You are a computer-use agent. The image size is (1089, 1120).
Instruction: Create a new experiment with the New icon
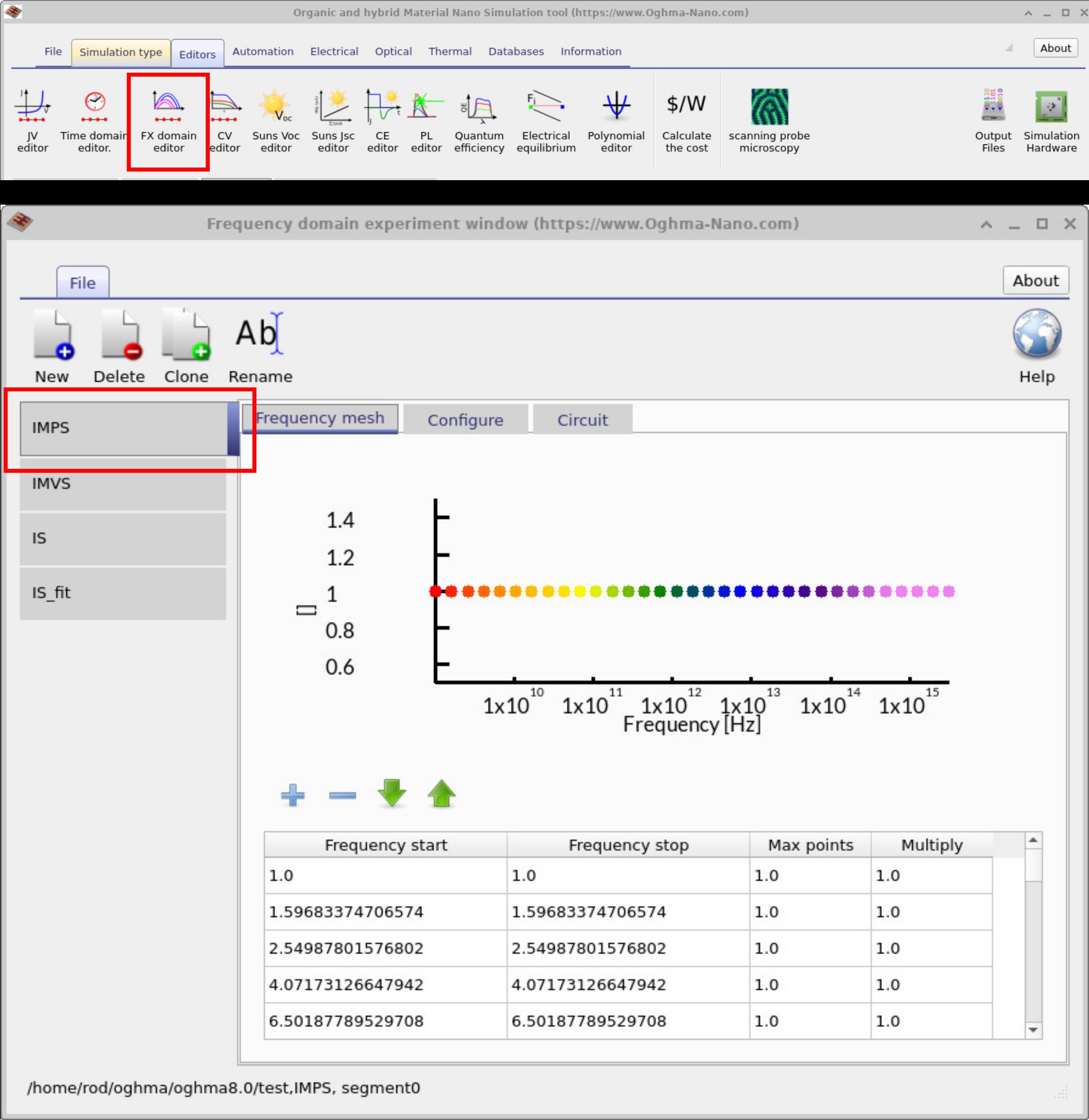(53, 343)
